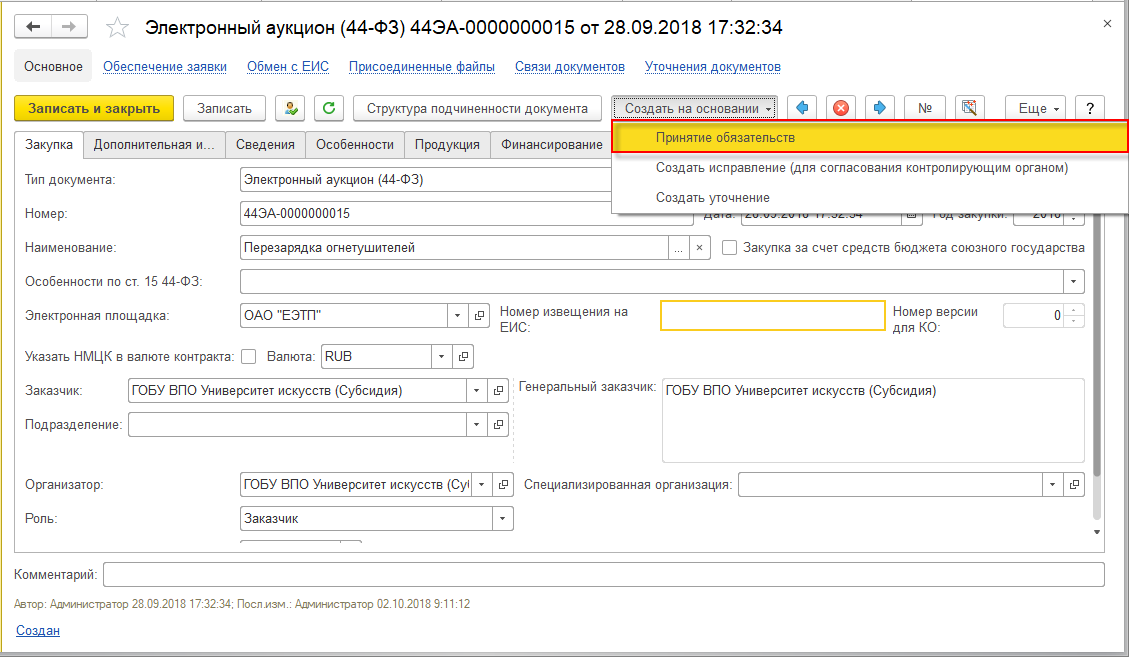The image size is (1129, 657).
Task: Close the document form with X
Action: 1107,24
